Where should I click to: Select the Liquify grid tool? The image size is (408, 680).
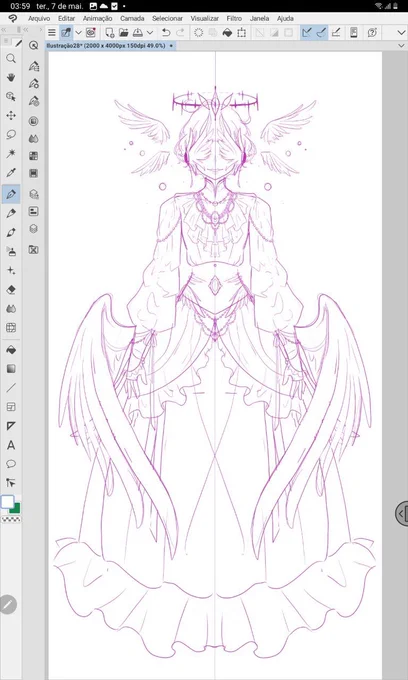coord(11,327)
